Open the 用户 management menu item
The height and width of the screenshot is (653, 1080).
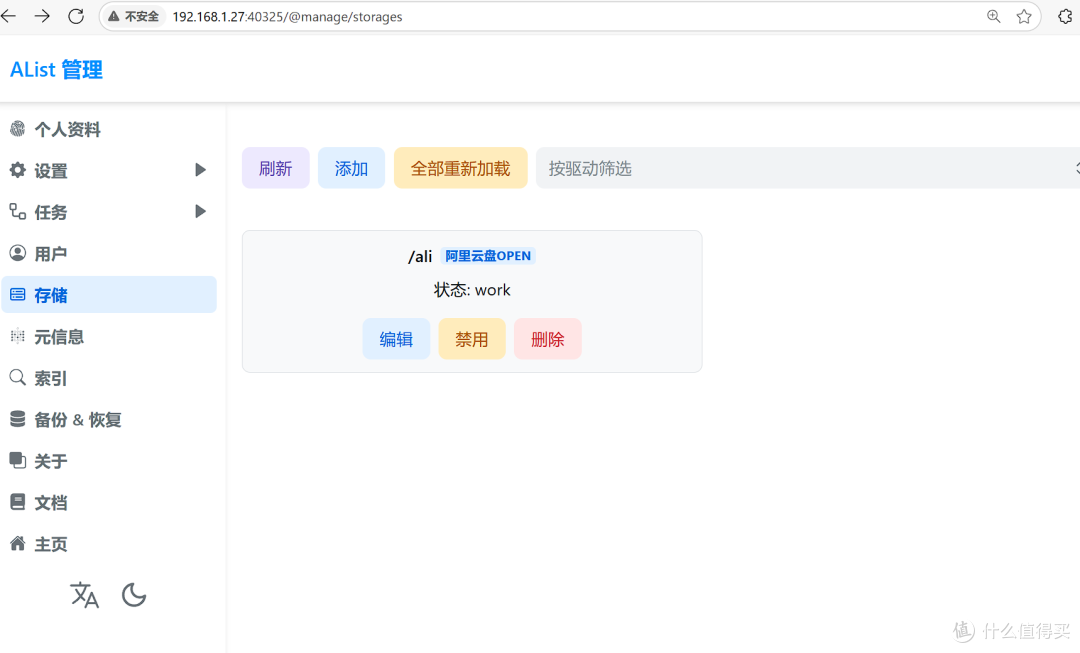(109, 253)
